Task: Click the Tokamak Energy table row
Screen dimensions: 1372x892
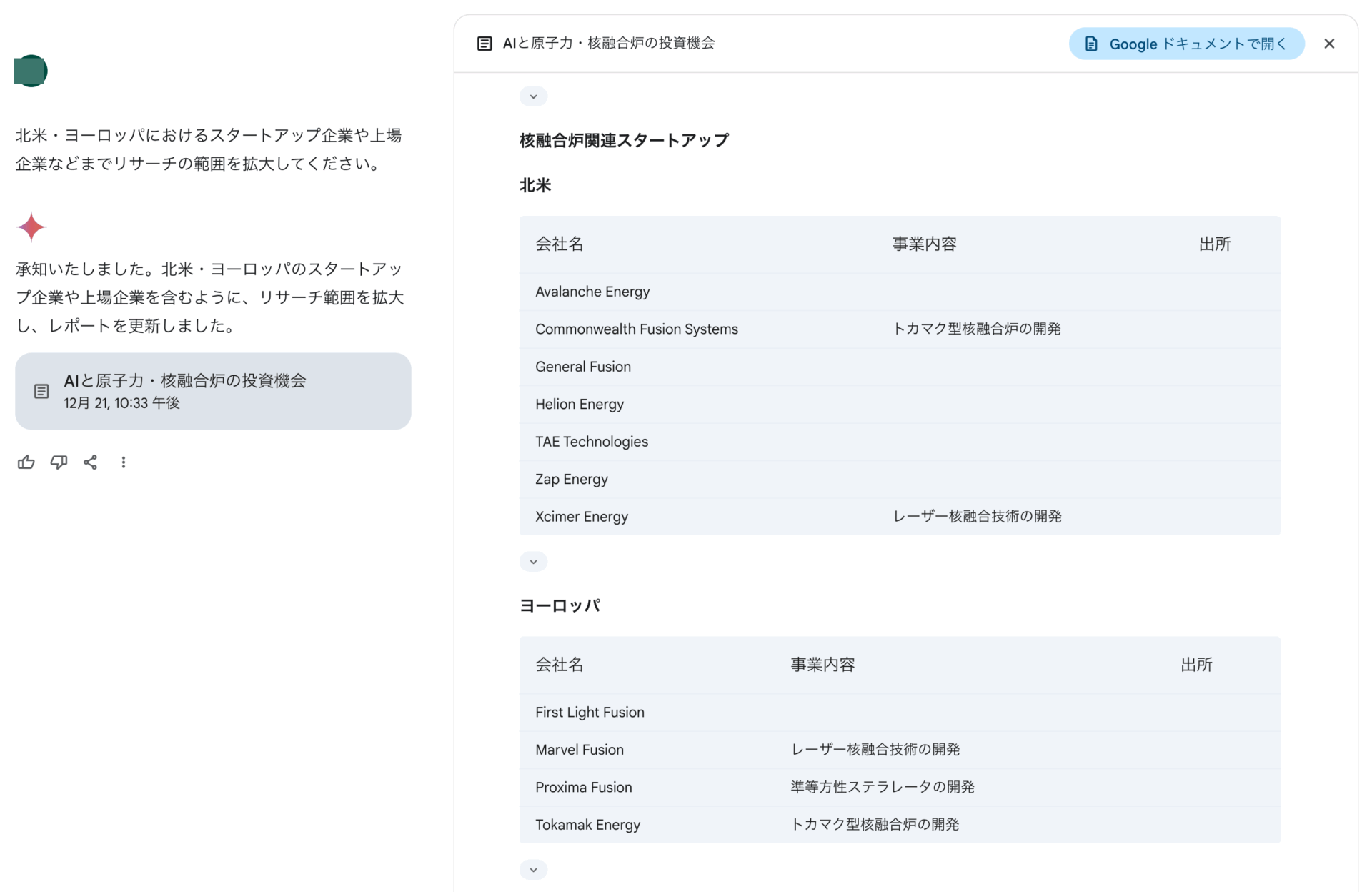Action: coord(587,825)
